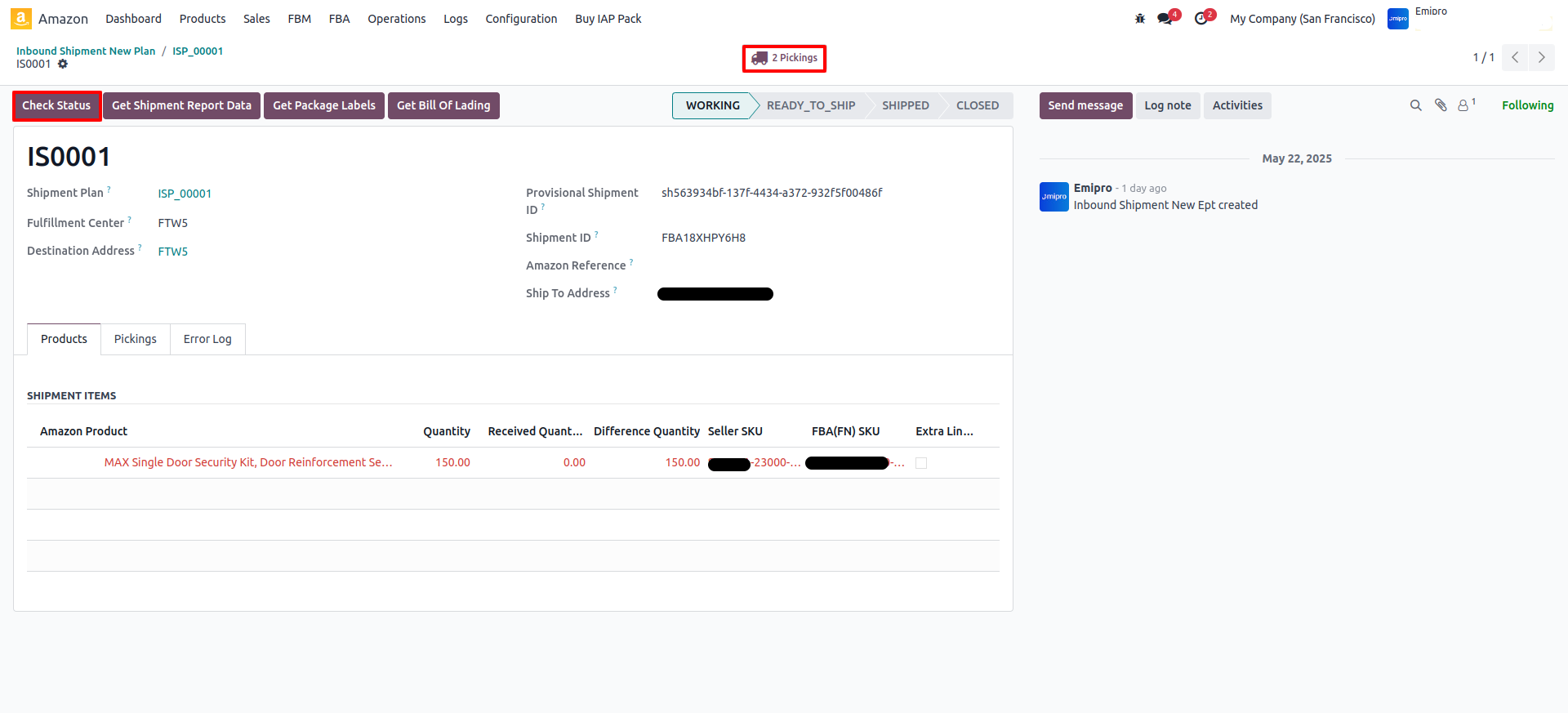Click the search magnifier in chatter
Viewport: 1568px width, 713px height.
pos(1415,105)
